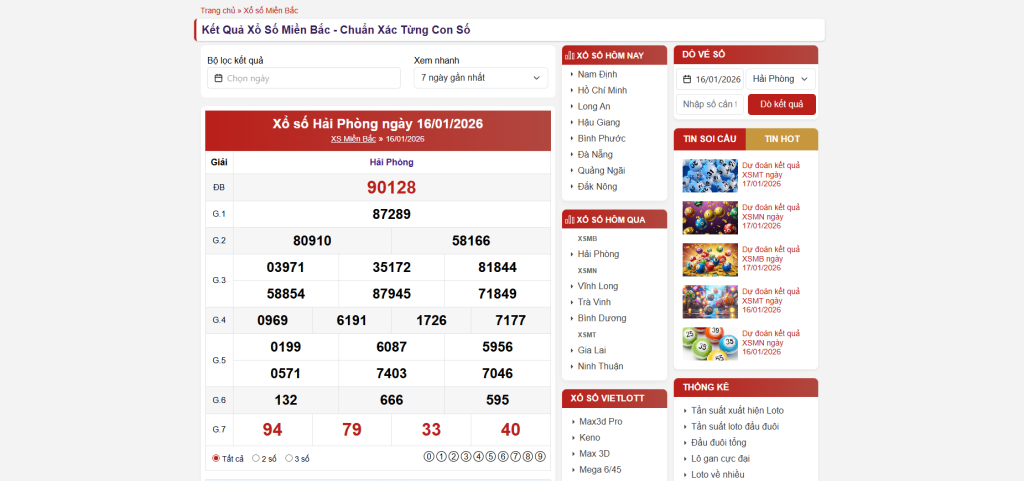This screenshot has height=481, width=1024.
Task: Open the Hồ Chí Minh lottery link
Action: [x=602, y=90]
